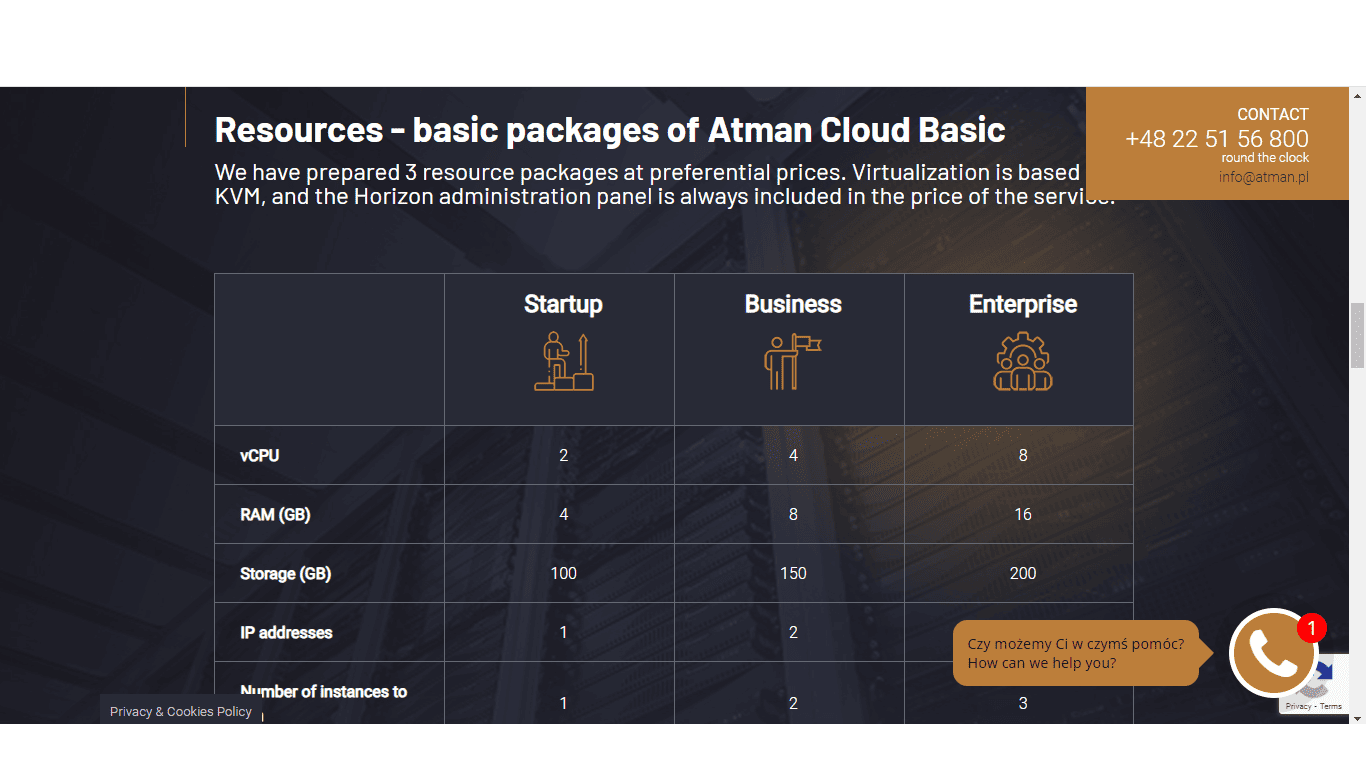Click the RAM (GB) row label
The width and height of the screenshot is (1366, 768).
coord(275,514)
